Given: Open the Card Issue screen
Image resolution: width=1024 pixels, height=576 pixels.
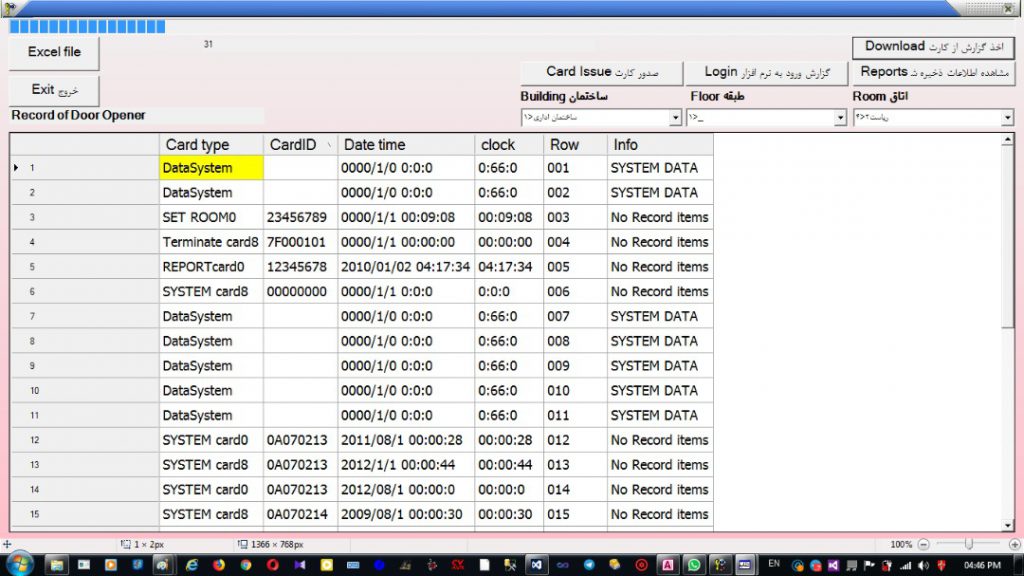Looking at the screenshot, I should click(601, 72).
